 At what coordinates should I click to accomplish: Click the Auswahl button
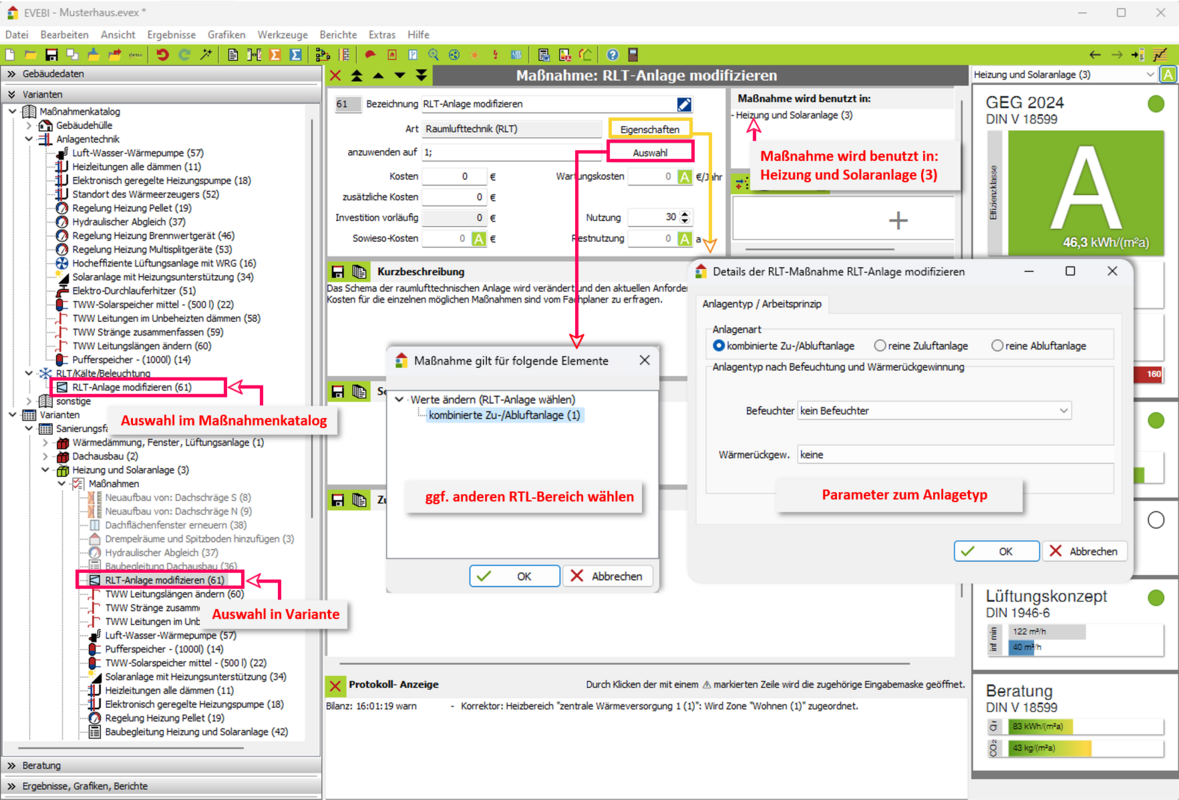point(649,153)
